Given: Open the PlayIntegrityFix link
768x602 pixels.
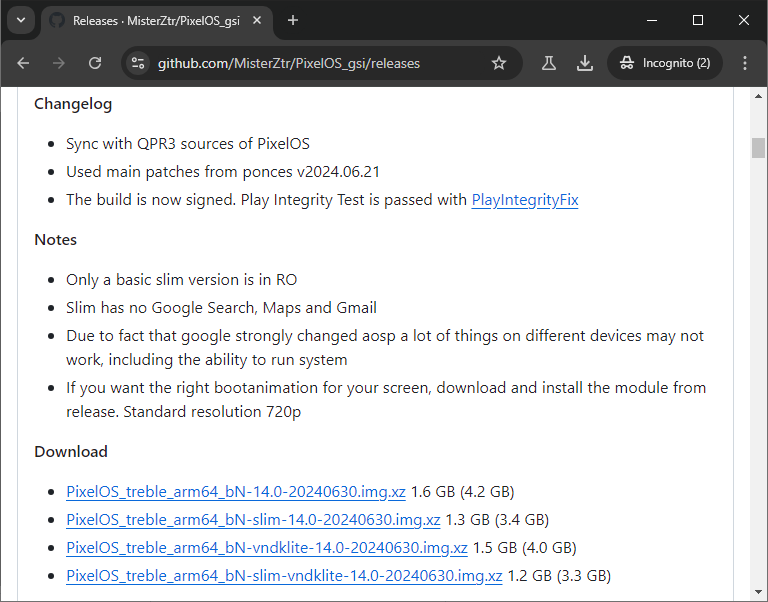Looking at the screenshot, I should pyautogui.click(x=525, y=200).
